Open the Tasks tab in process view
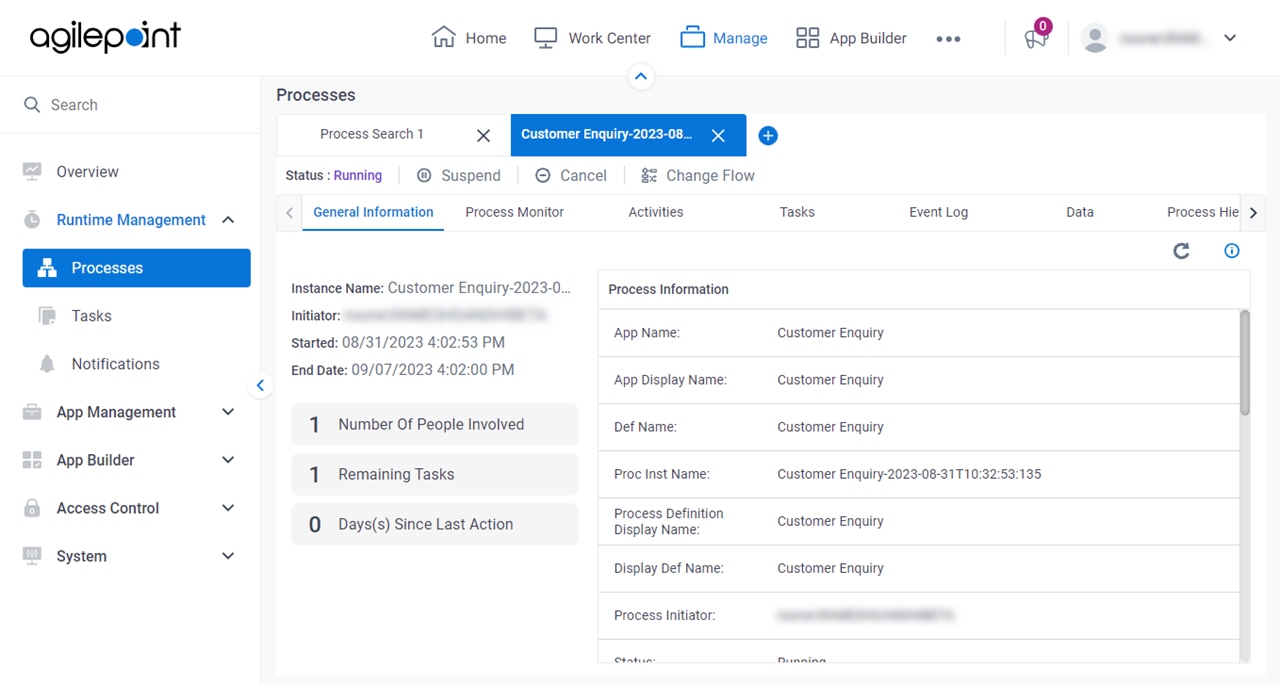1280x684 pixels. tap(797, 212)
